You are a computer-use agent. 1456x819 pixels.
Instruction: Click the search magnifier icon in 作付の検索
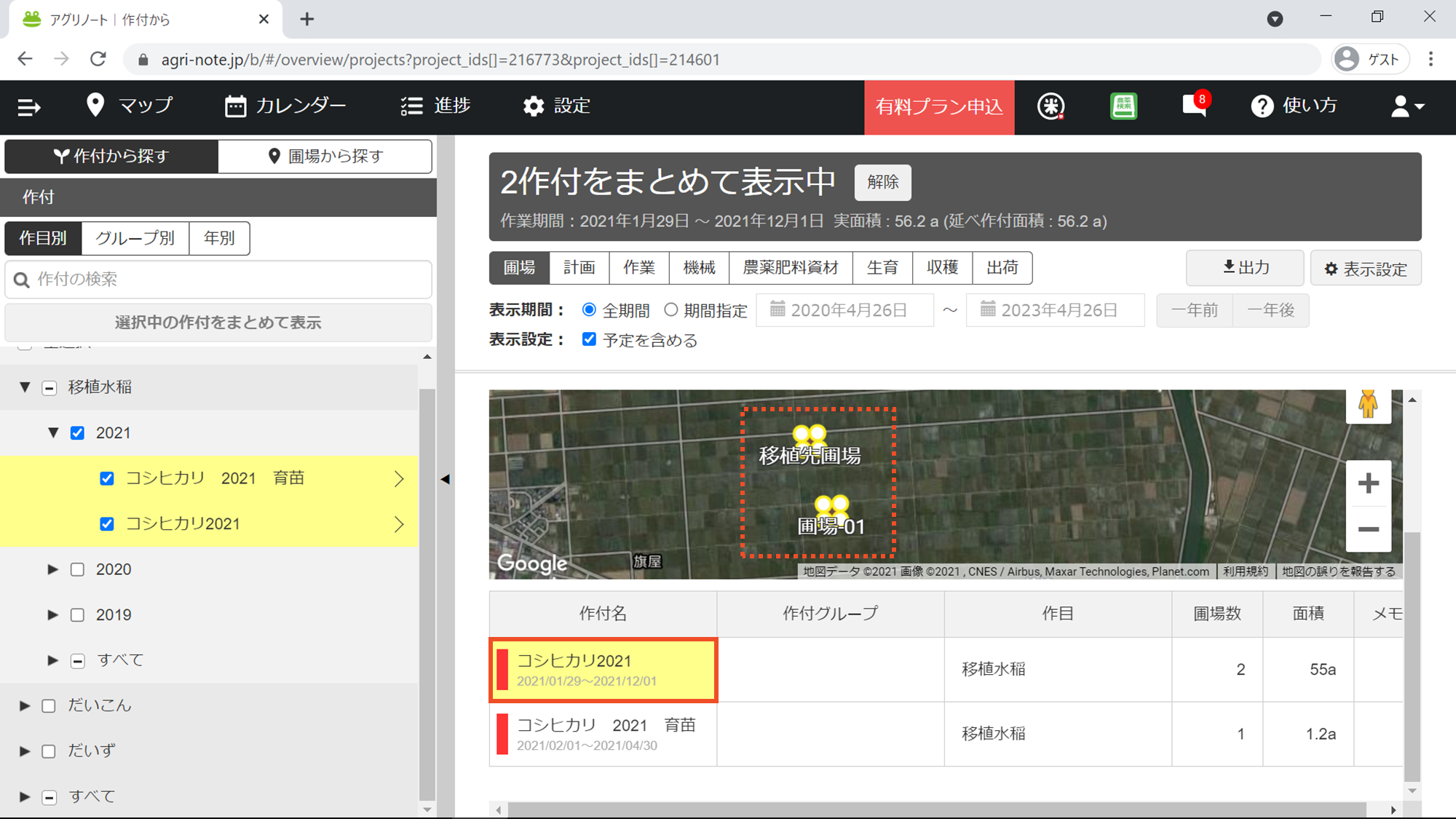[22, 280]
